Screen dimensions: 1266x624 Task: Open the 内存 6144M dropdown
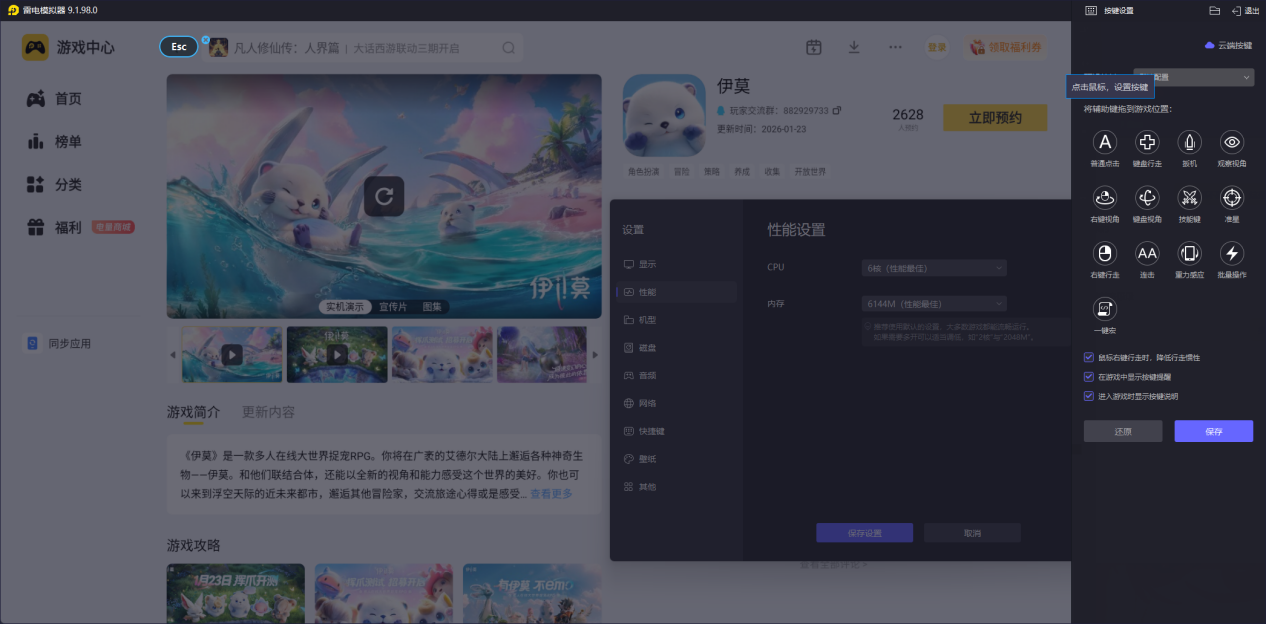point(934,303)
